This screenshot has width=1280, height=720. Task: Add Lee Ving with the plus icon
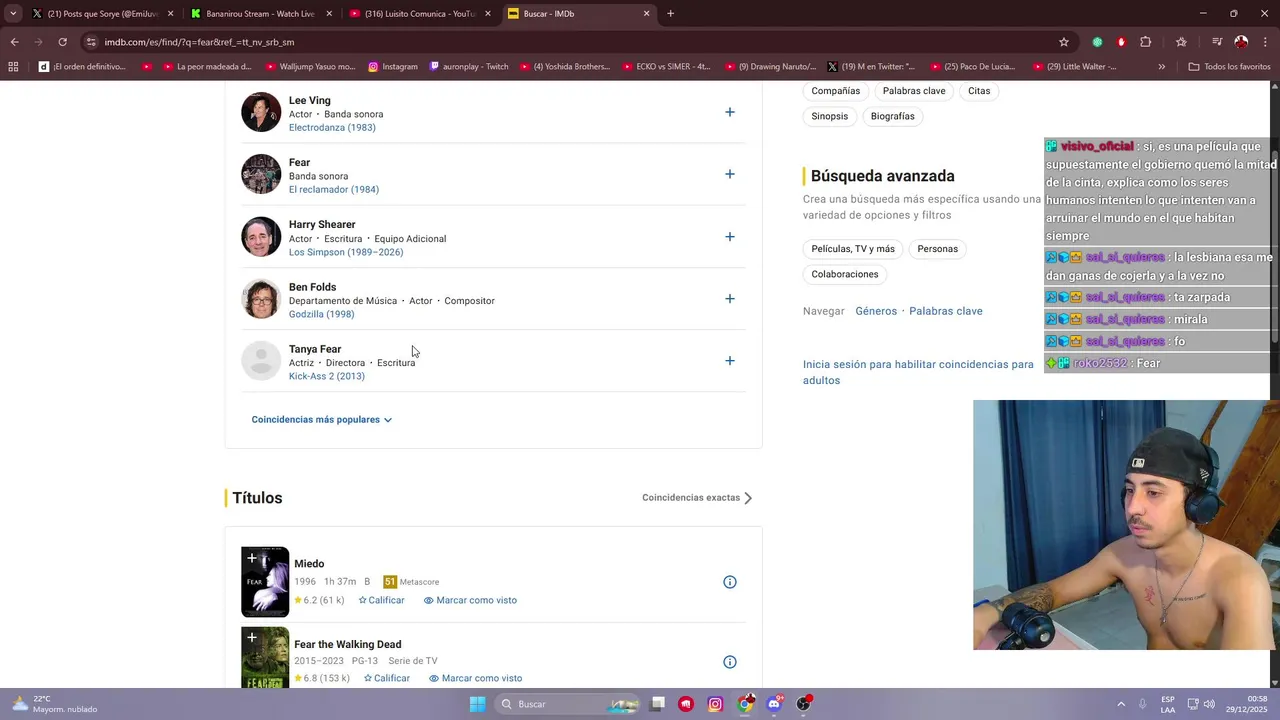(729, 112)
